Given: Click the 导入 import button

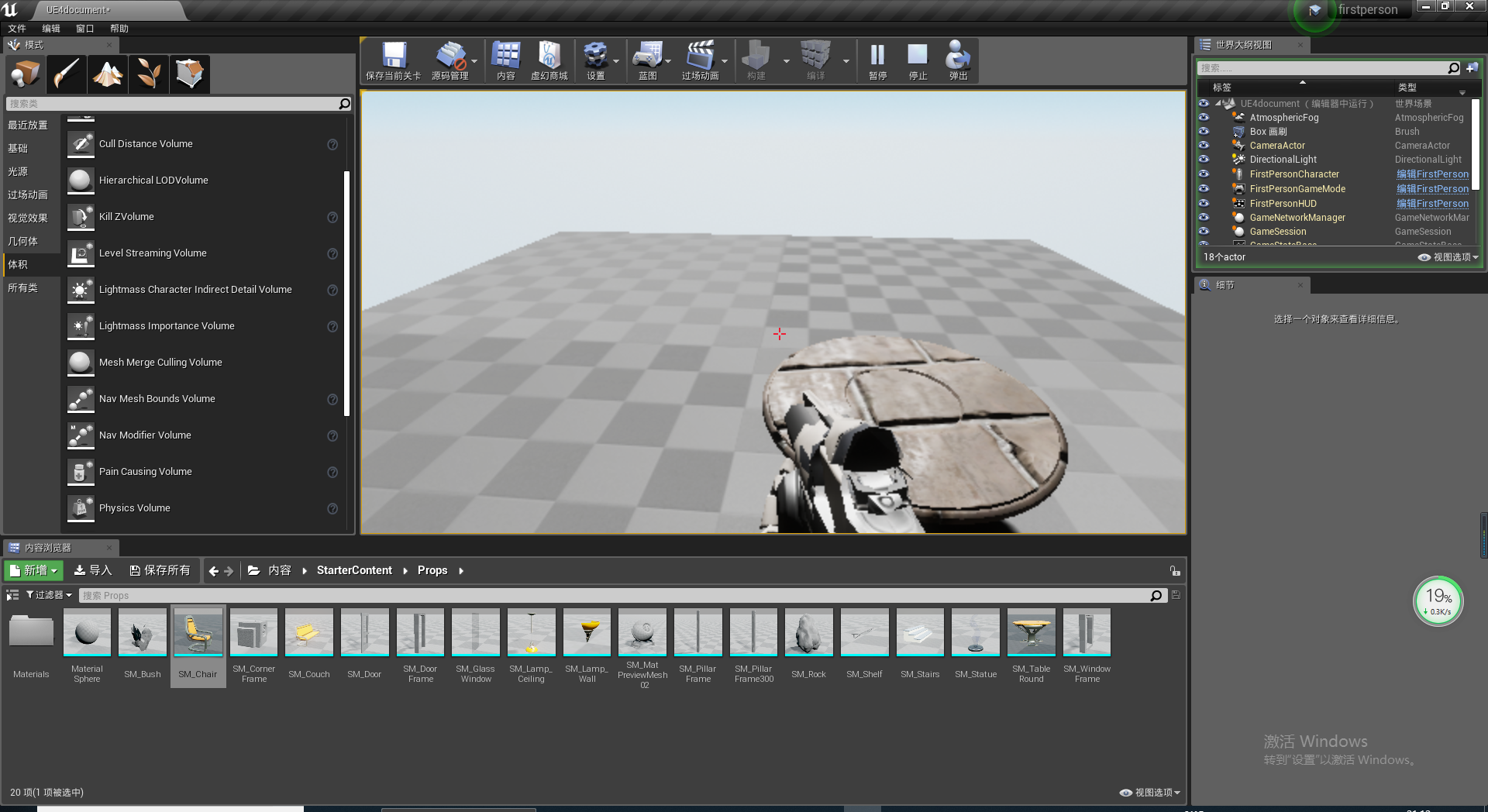Looking at the screenshot, I should tap(93, 571).
